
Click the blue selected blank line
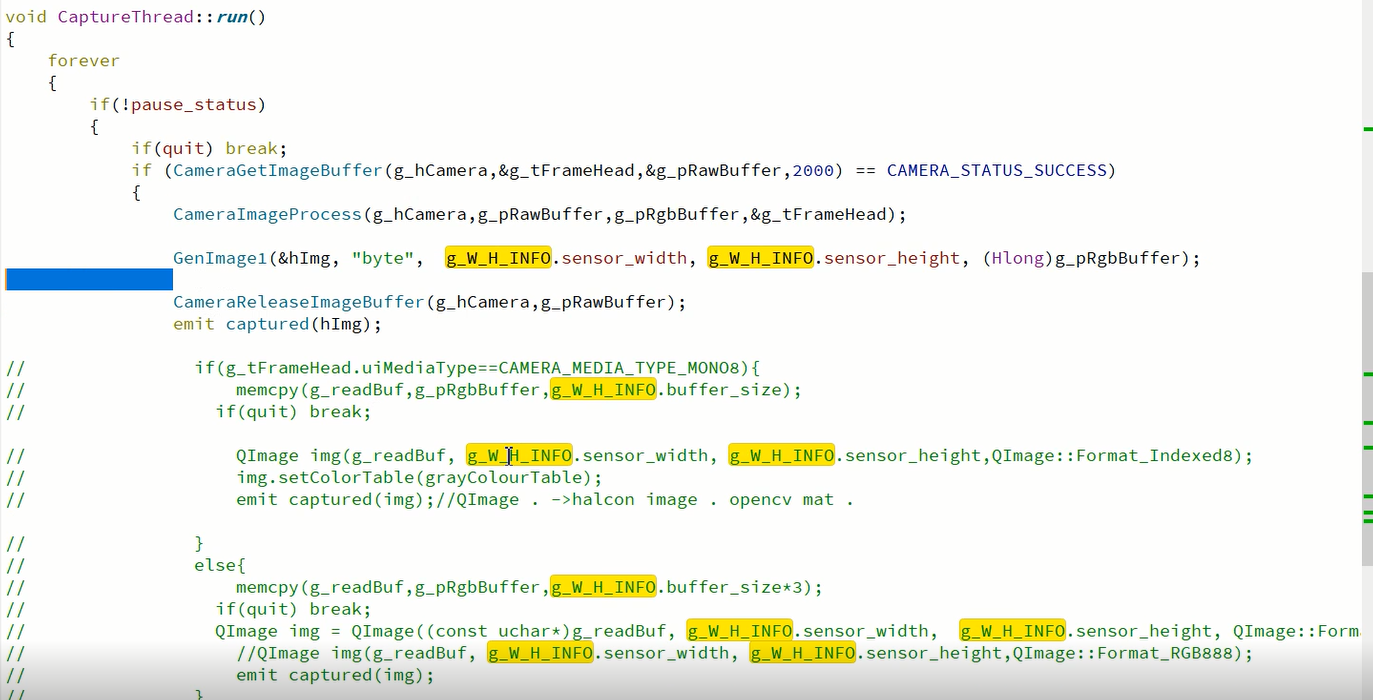pyautogui.click(x=89, y=280)
